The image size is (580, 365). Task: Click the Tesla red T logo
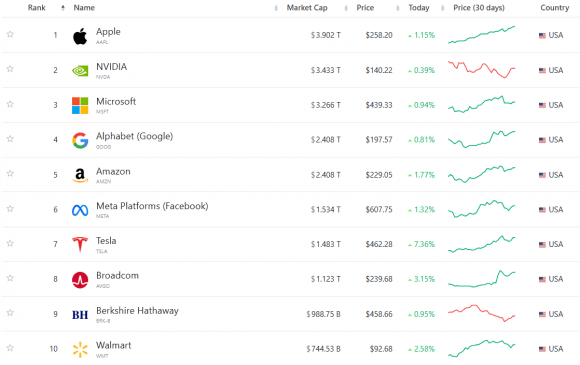coord(80,244)
